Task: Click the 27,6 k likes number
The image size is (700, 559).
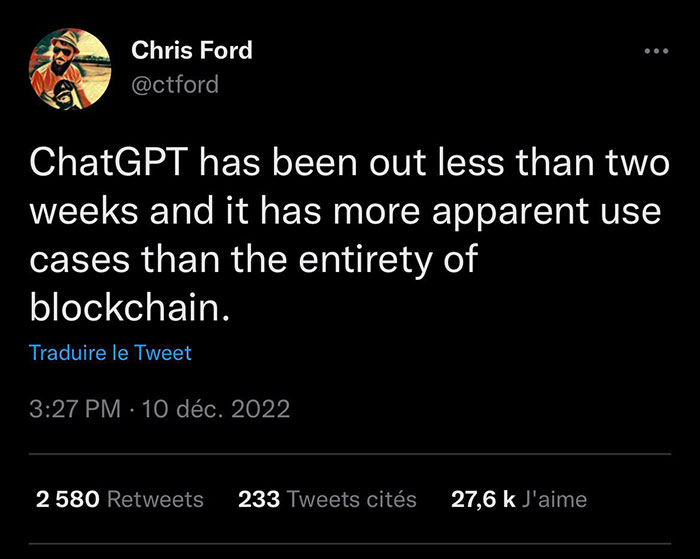Action: [483, 499]
